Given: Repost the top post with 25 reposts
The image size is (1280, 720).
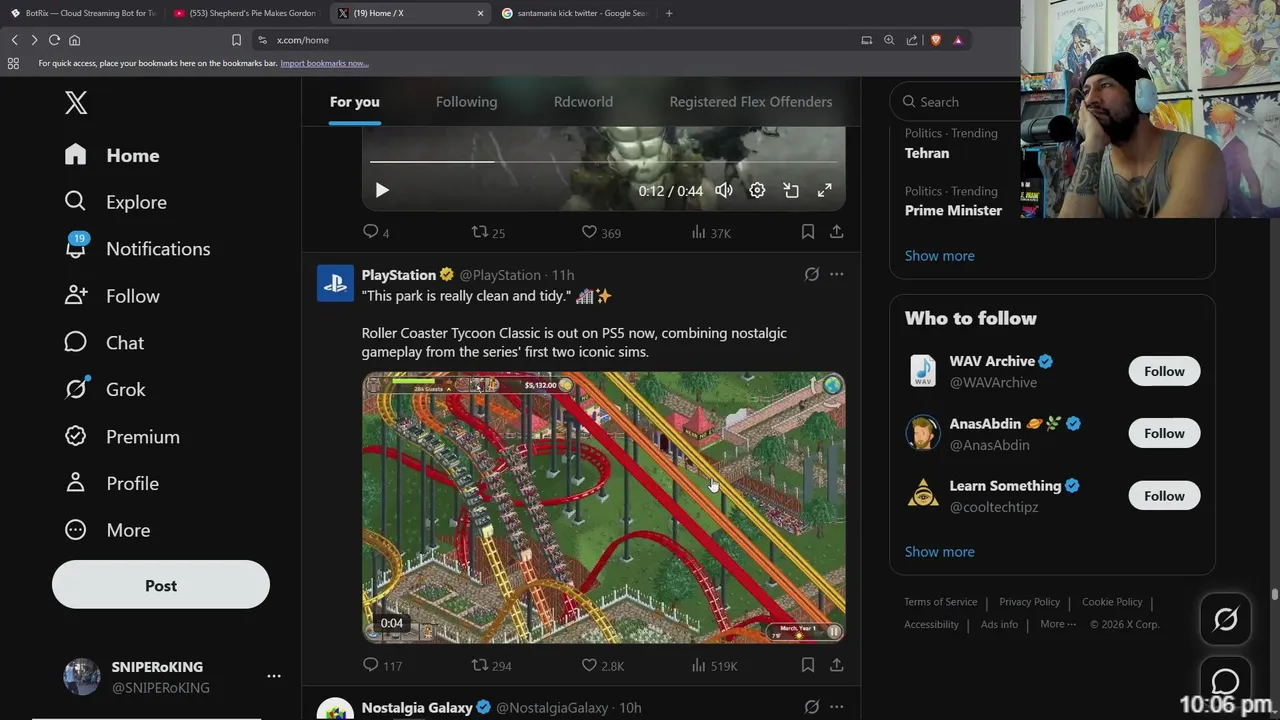Looking at the screenshot, I should (488, 232).
